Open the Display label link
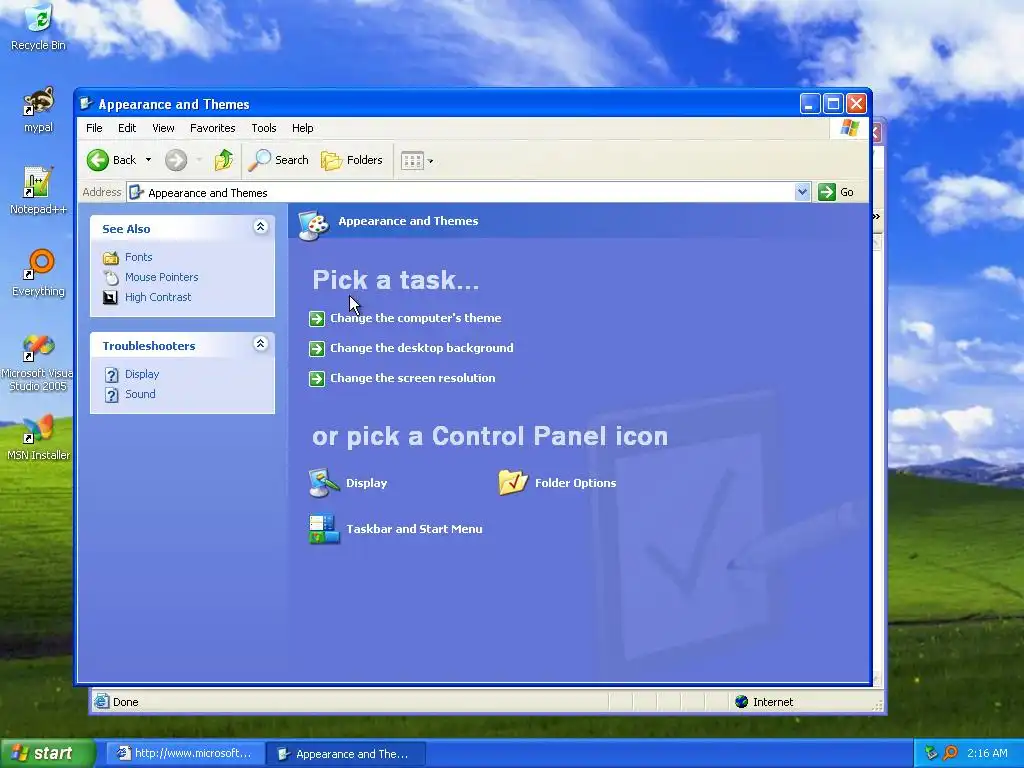 click(x=366, y=483)
